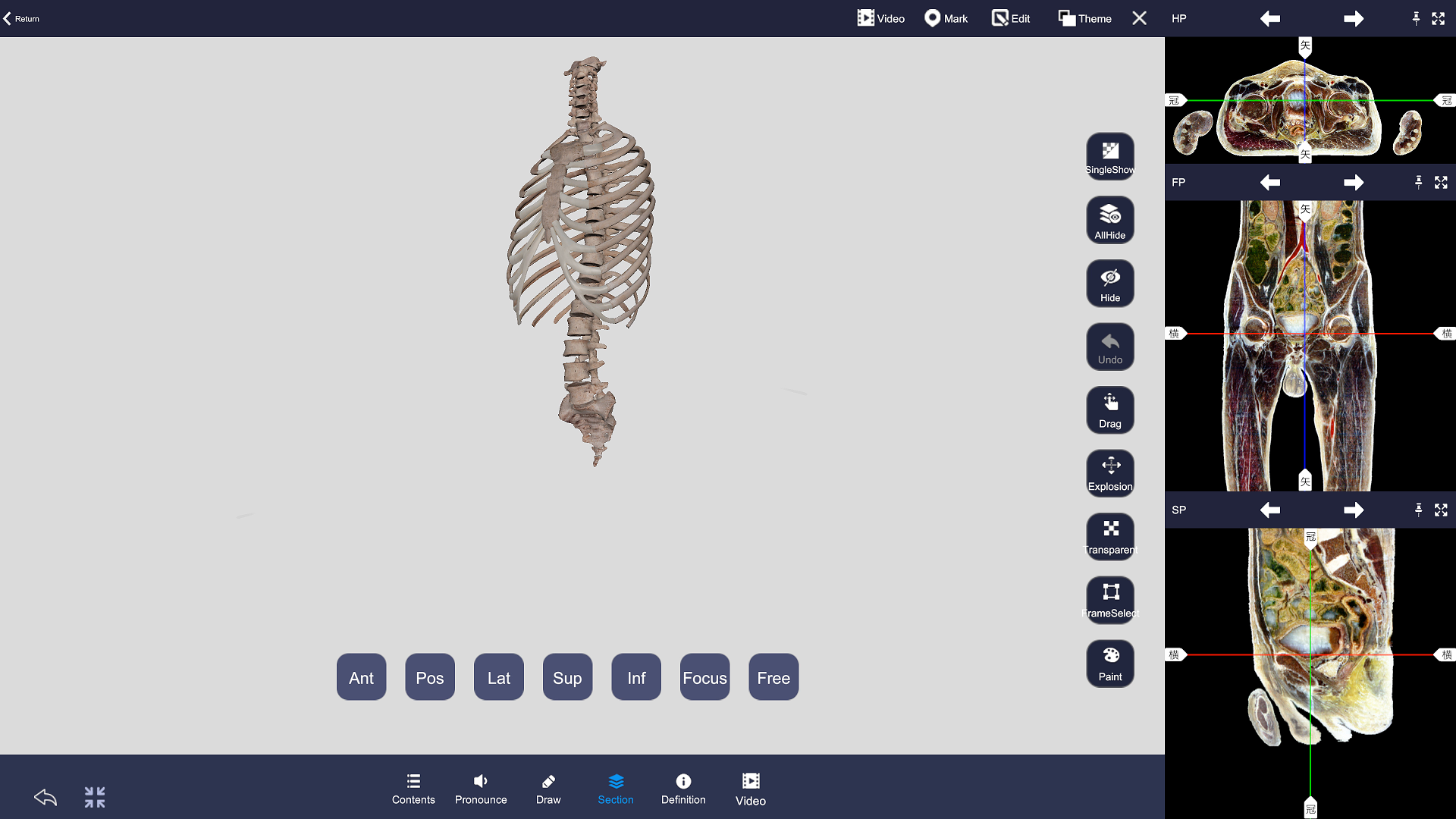Image resolution: width=1456 pixels, height=819 pixels.
Task: Expand the SP panel to fullscreen
Action: 1441,510
